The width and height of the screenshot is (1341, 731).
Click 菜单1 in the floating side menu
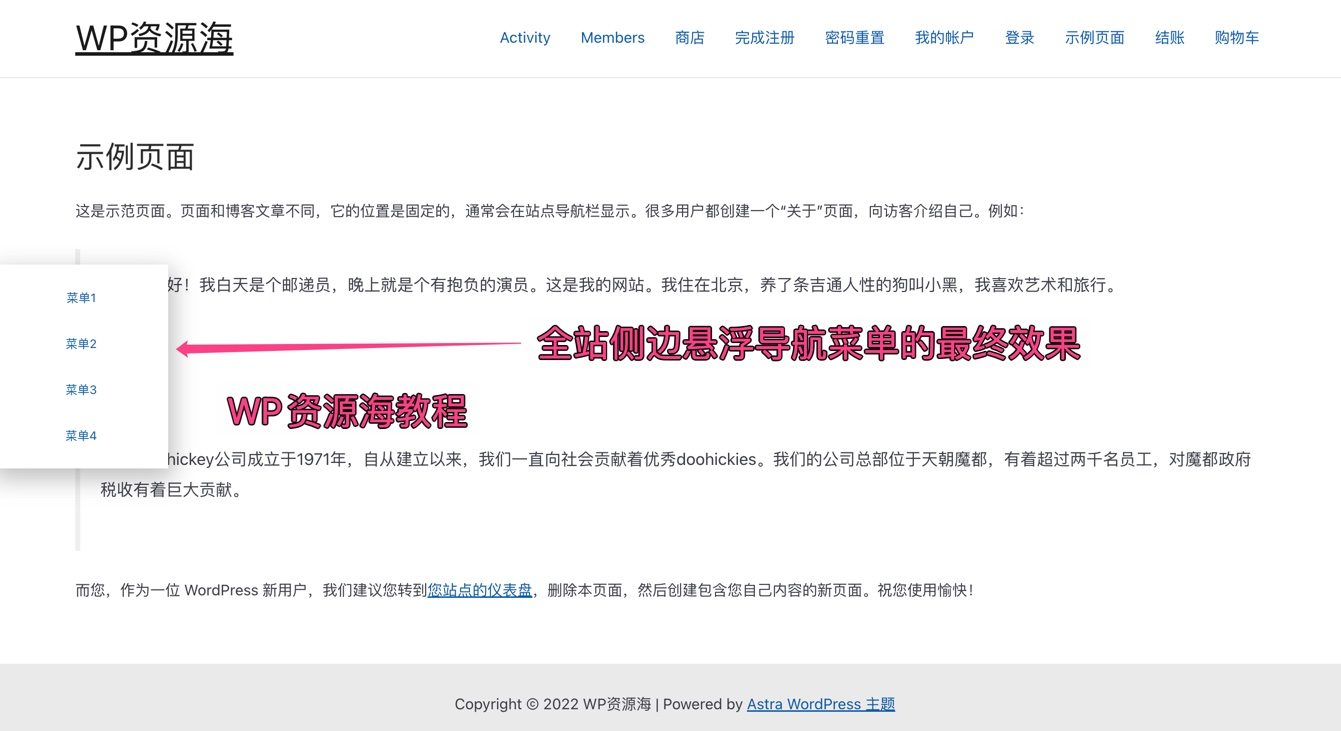(81, 298)
